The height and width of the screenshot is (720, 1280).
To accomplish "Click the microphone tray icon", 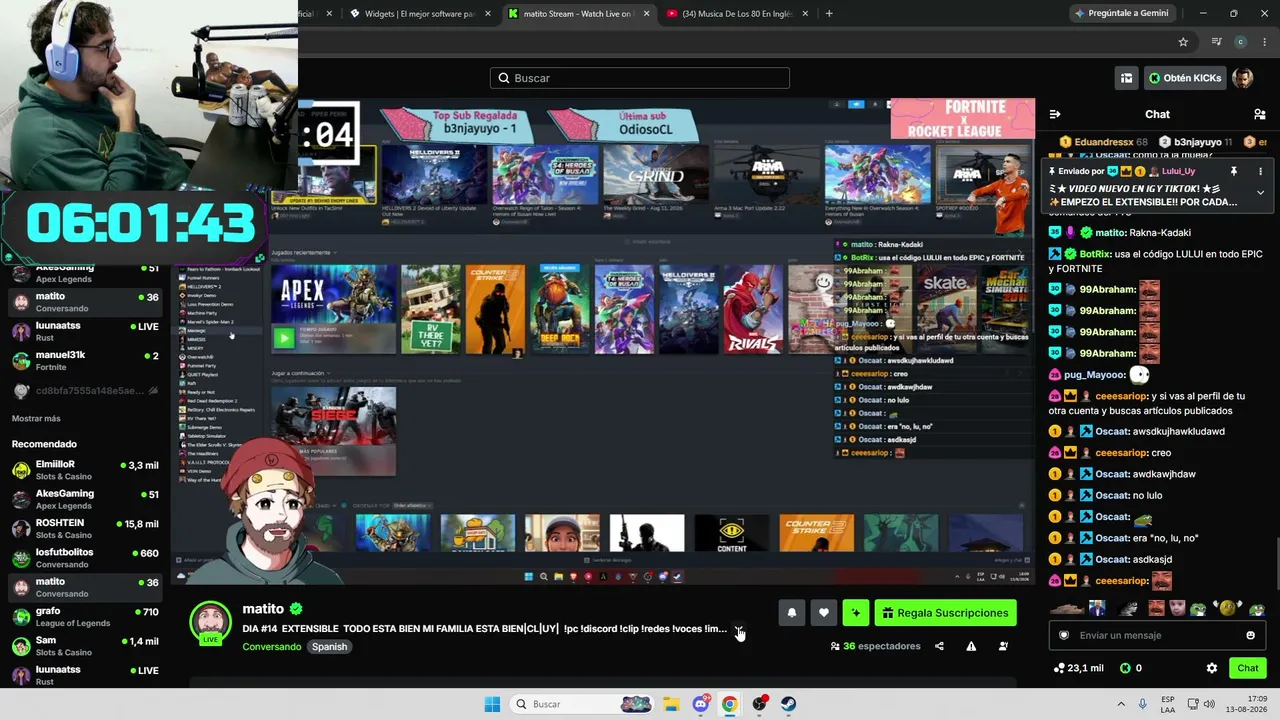I will click(x=1142, y=704).
